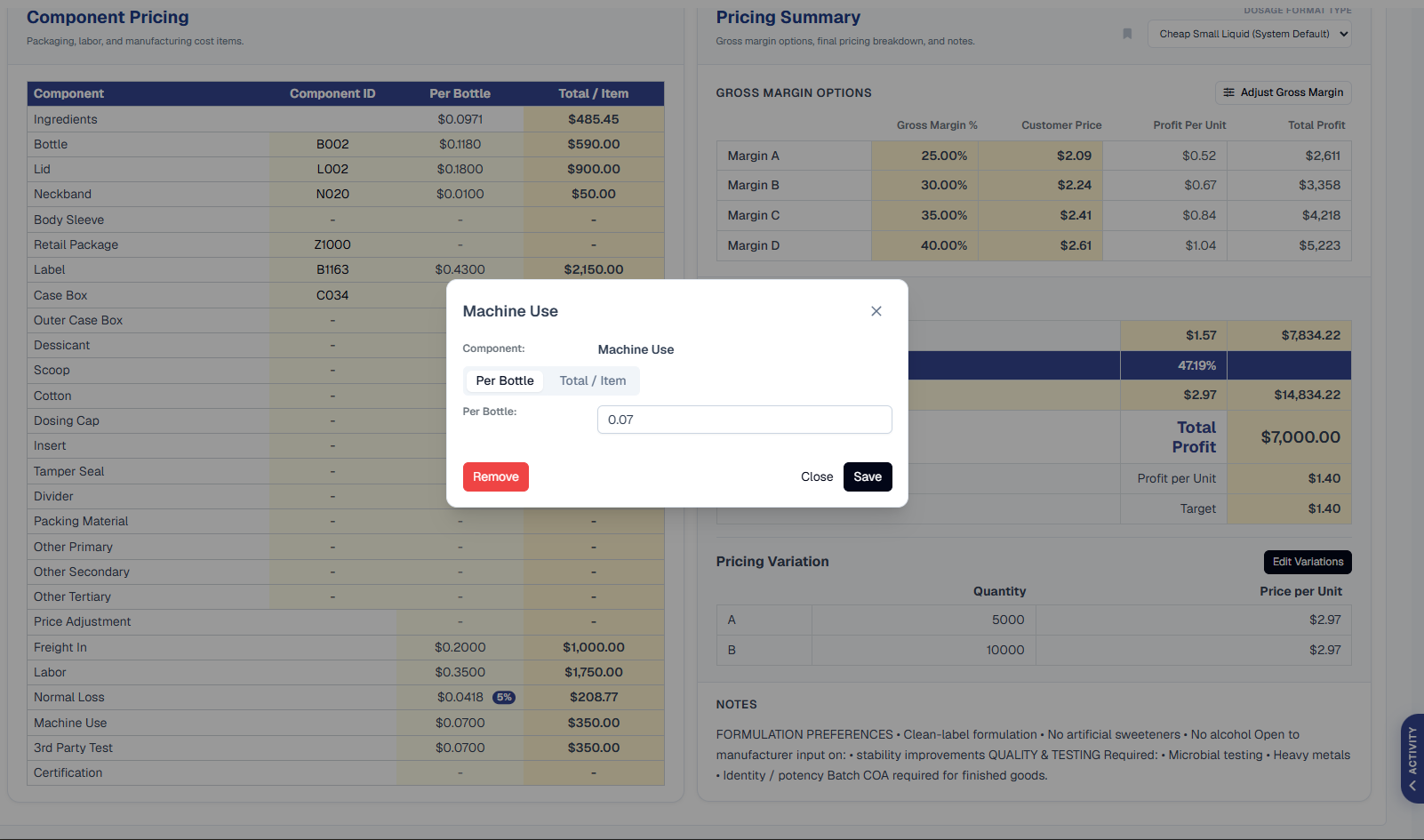This screenshot has width=1424, height=840.
Task: Click the 47.19% margin cell
Action: tap(1173, 365)
